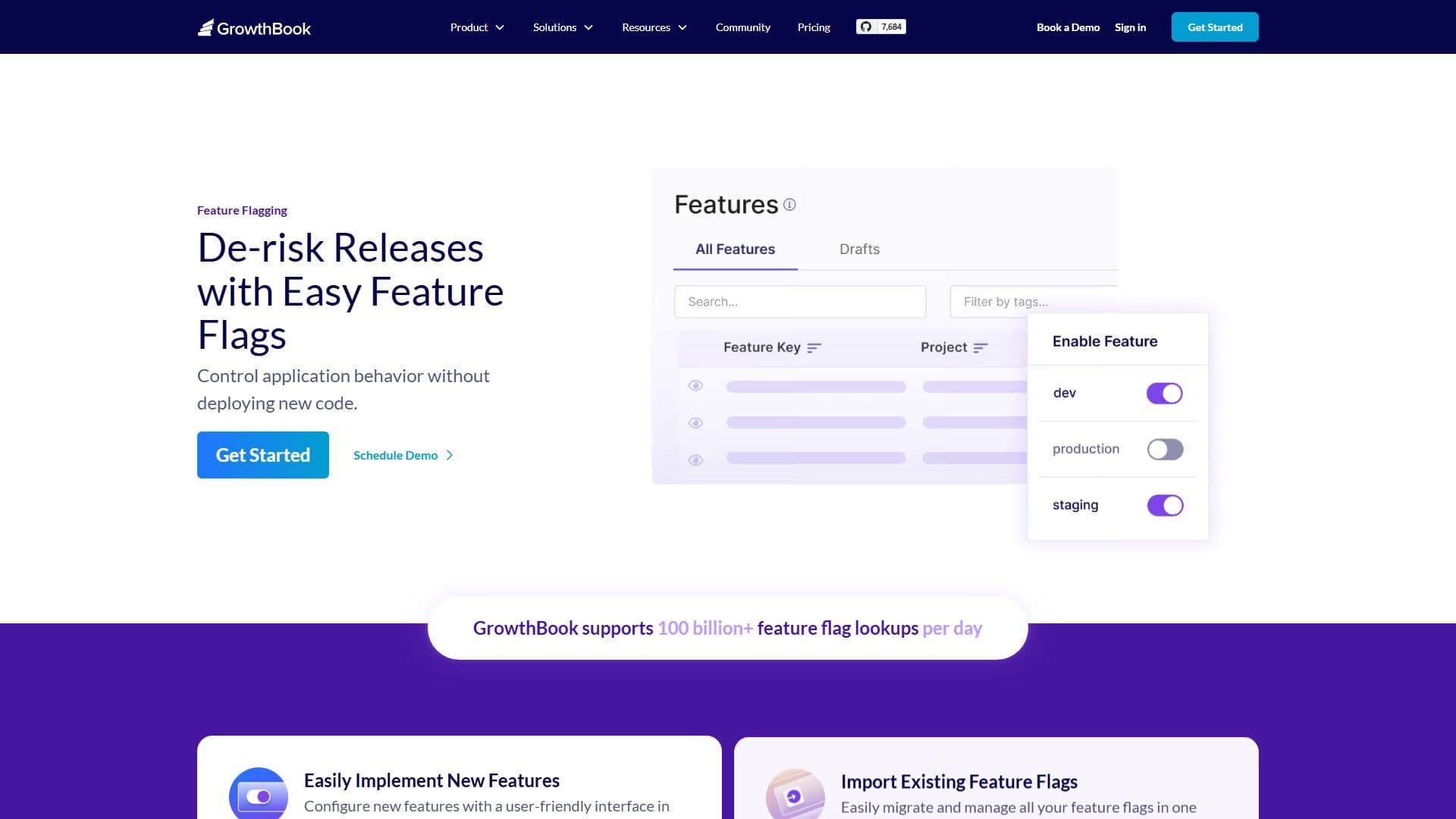Screen dimensions: 1456x819
Task: Toggle the dev environment switch
Action: 1164,394
